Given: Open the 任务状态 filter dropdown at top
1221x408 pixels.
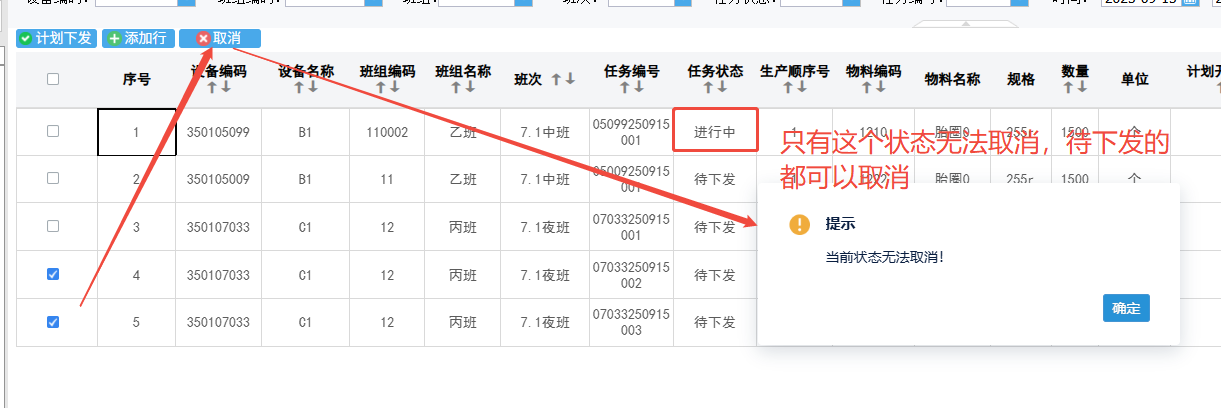Looking at the screenshot, I should [x=852, y=3].
